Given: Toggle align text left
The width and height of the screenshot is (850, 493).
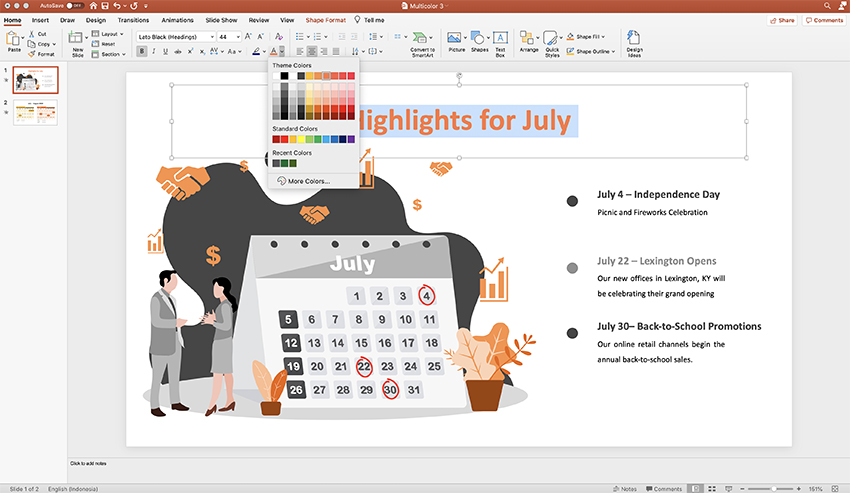Looking at the screenshot, I should (x=300, y=51).
